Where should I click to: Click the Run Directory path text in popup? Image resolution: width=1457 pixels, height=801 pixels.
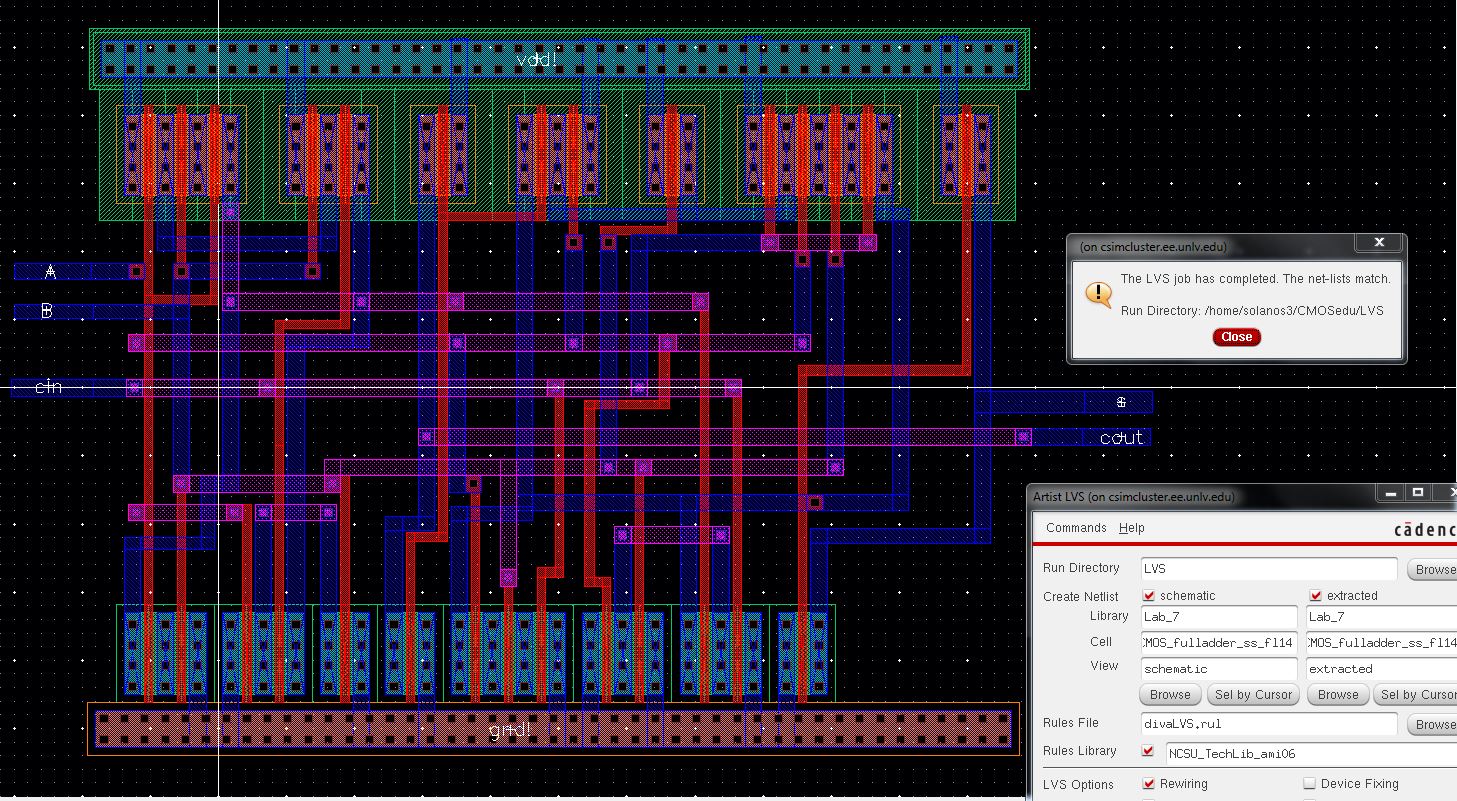(x=1252, y=311)
